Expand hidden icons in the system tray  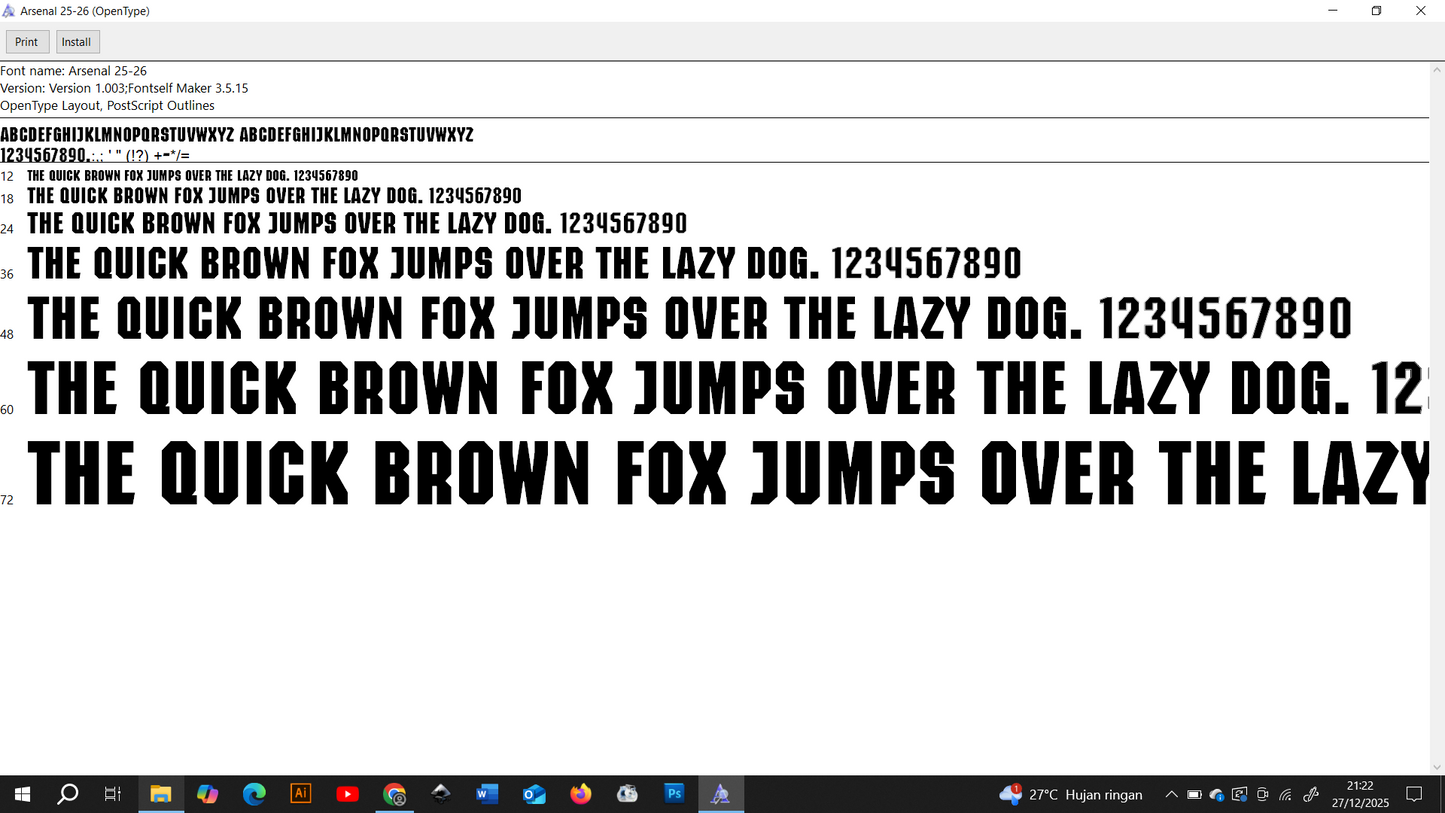(x=1171, y=795)
